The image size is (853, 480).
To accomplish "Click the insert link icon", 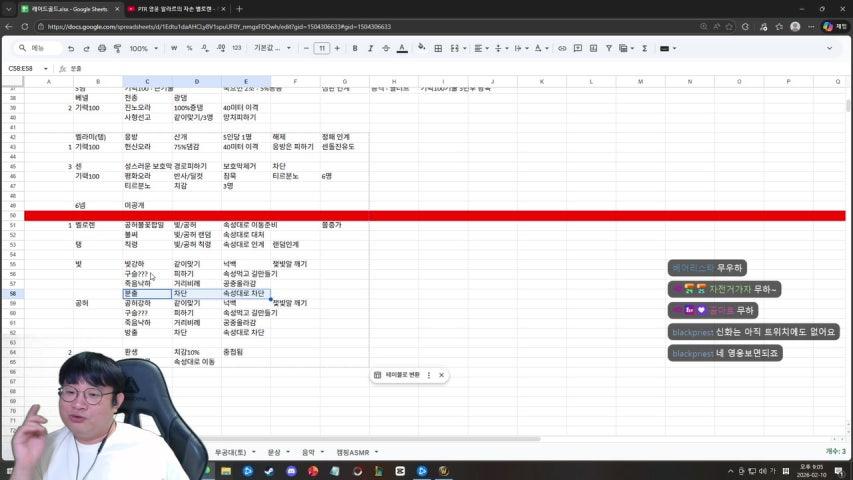I will tap(562, 48).
